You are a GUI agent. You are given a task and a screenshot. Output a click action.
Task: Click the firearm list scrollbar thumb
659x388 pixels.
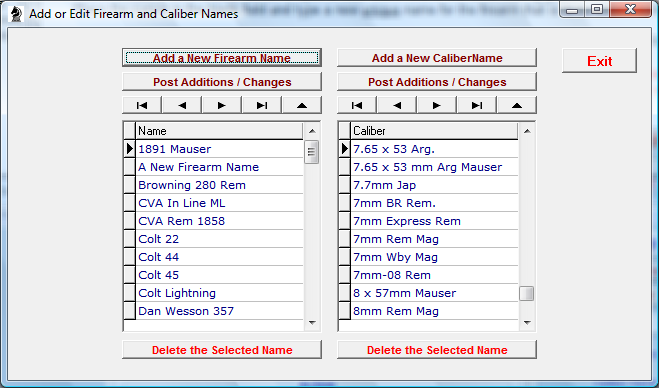pos(311,152)
